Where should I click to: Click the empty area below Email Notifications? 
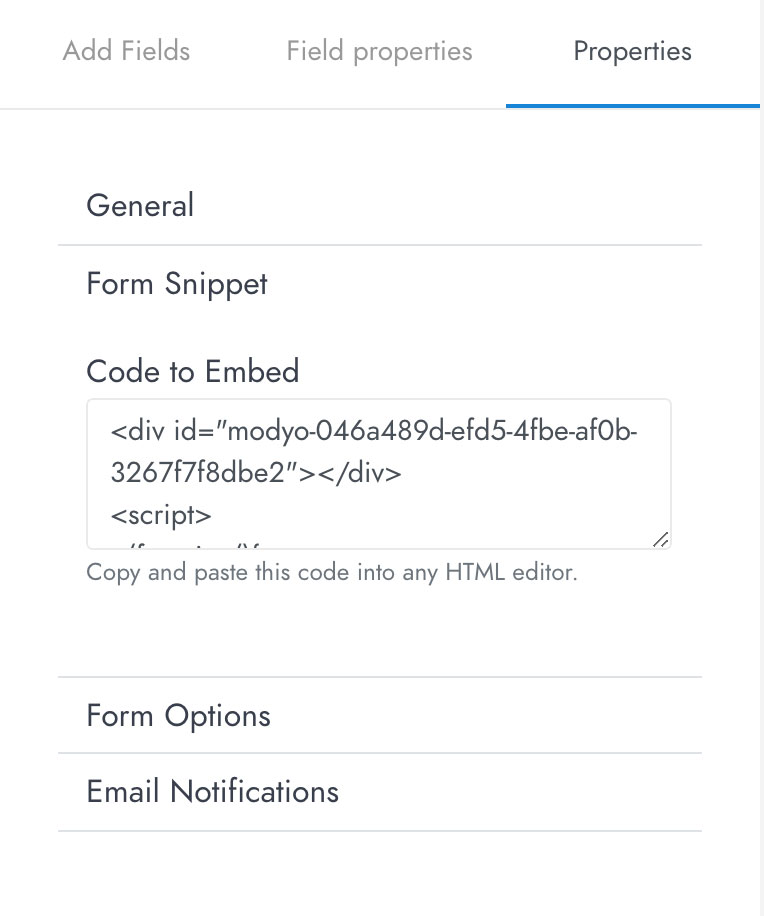point(380,873)
